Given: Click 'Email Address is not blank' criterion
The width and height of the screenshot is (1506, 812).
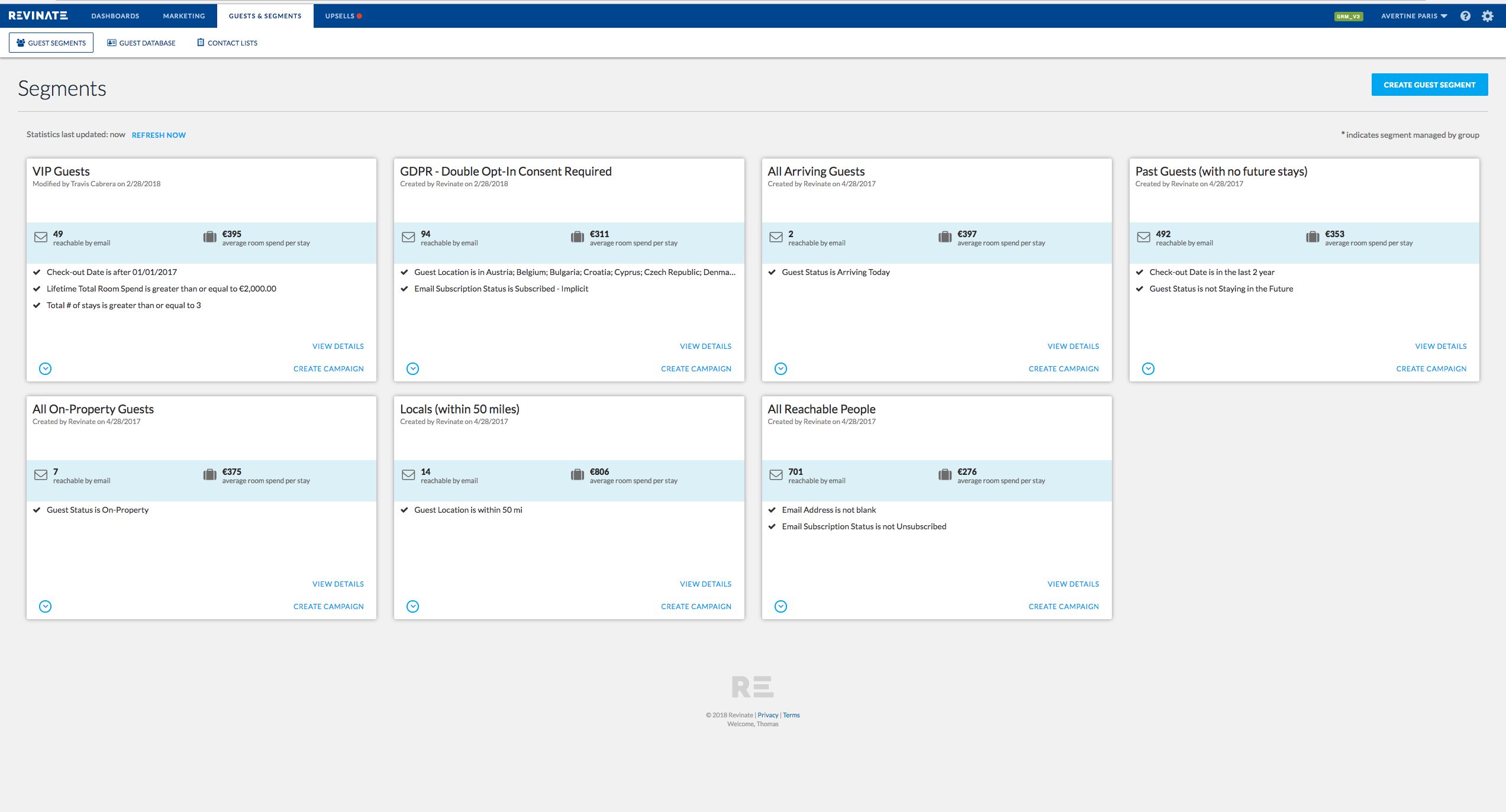Looking at the screenshot, I should pyautogui.click(x=828, y=510).
